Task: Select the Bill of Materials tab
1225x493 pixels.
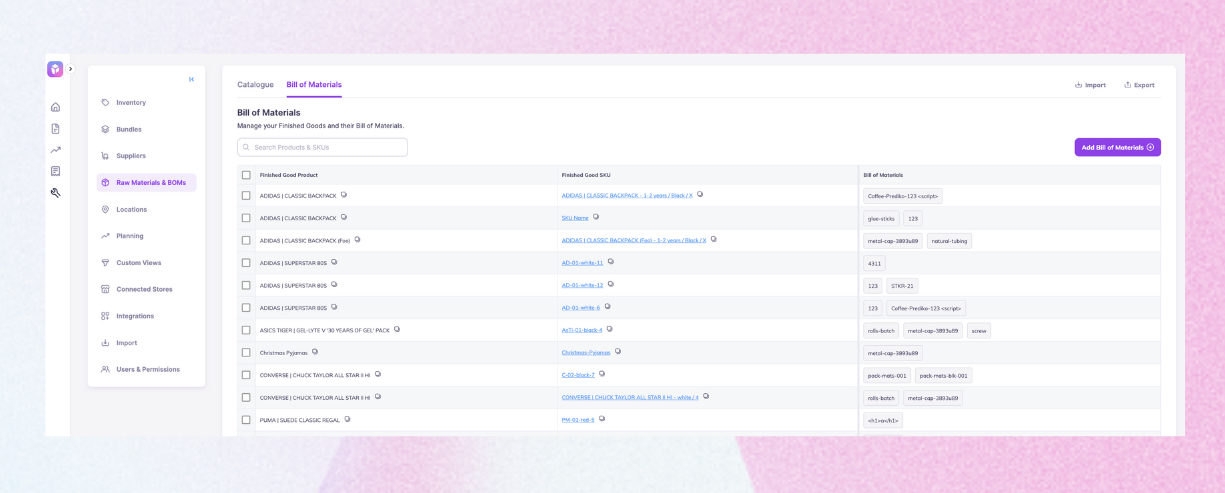Action: (x=314, y=85)
